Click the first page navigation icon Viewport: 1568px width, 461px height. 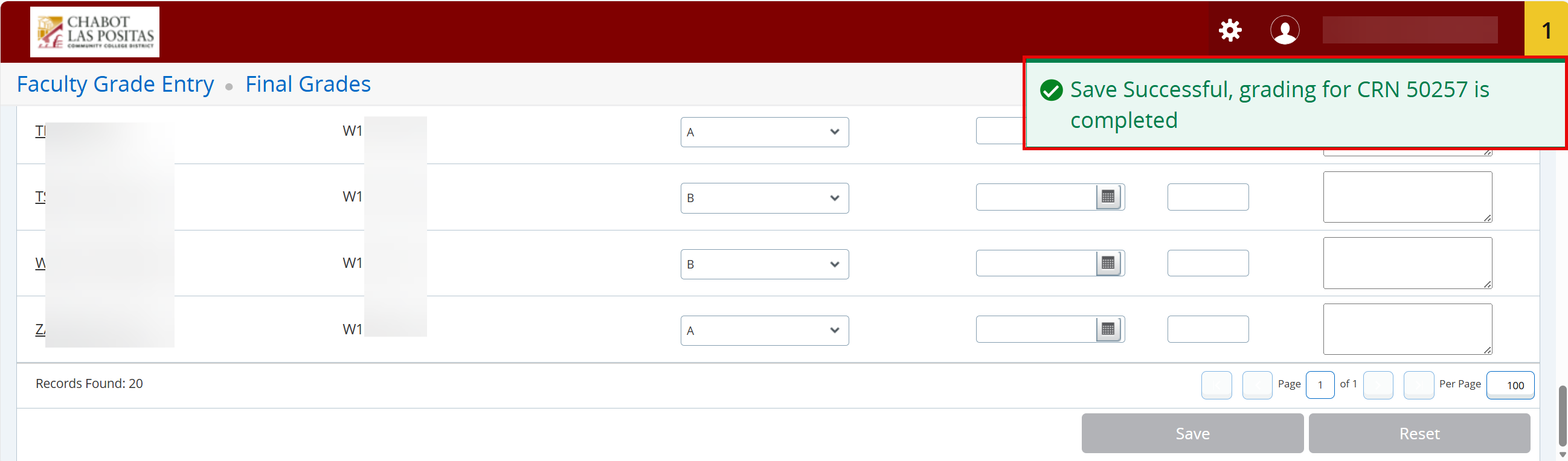1216,385
